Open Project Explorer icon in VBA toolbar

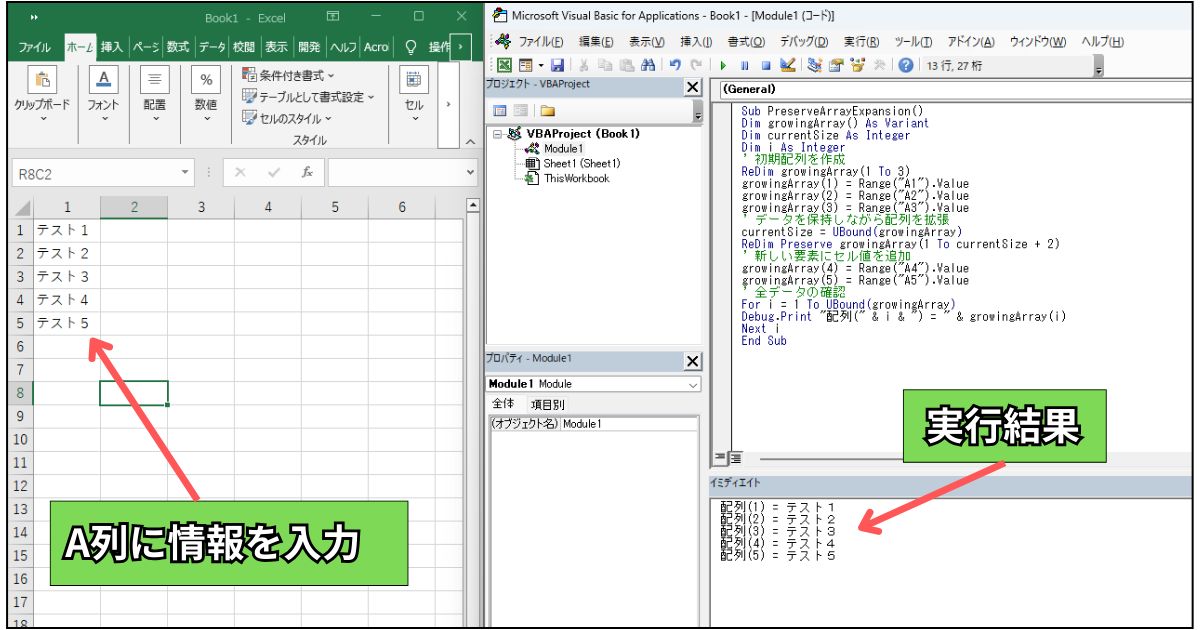(x=815, y=65)
